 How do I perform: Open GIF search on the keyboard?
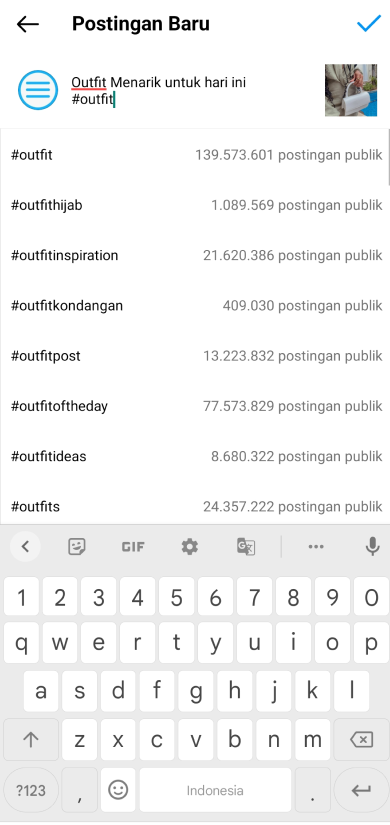(133, 547)
